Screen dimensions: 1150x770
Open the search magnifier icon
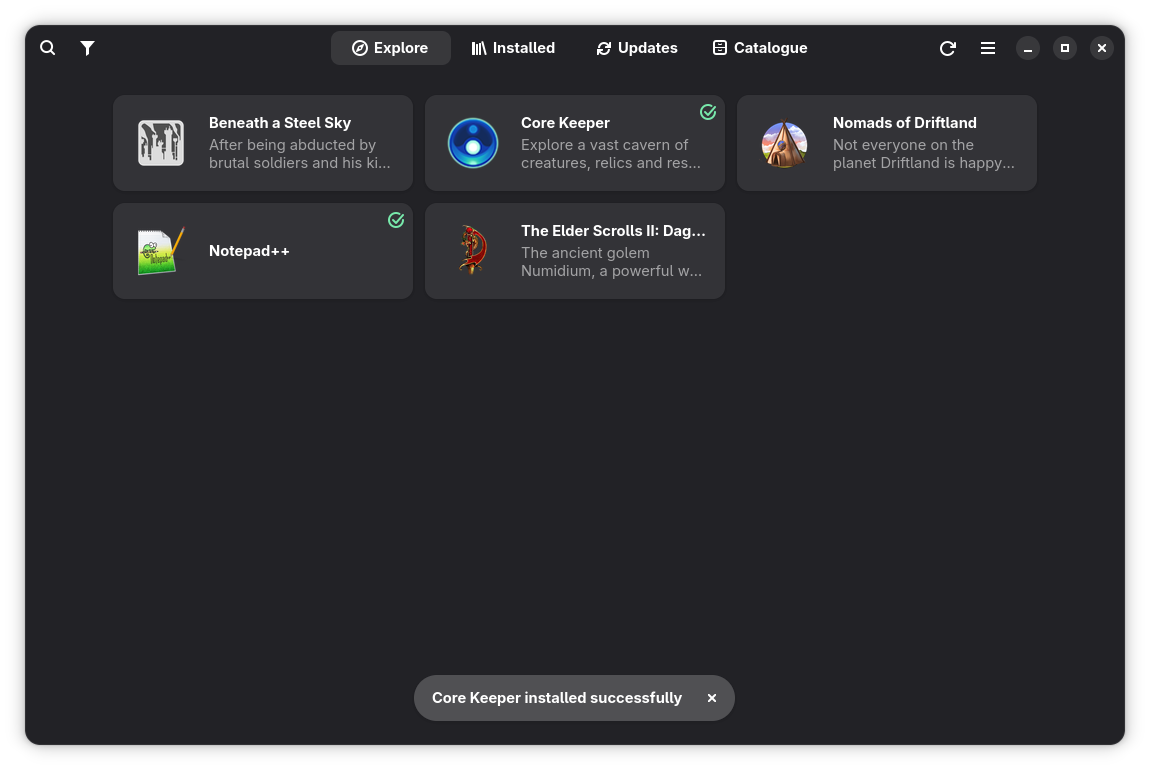coord(48,48)
